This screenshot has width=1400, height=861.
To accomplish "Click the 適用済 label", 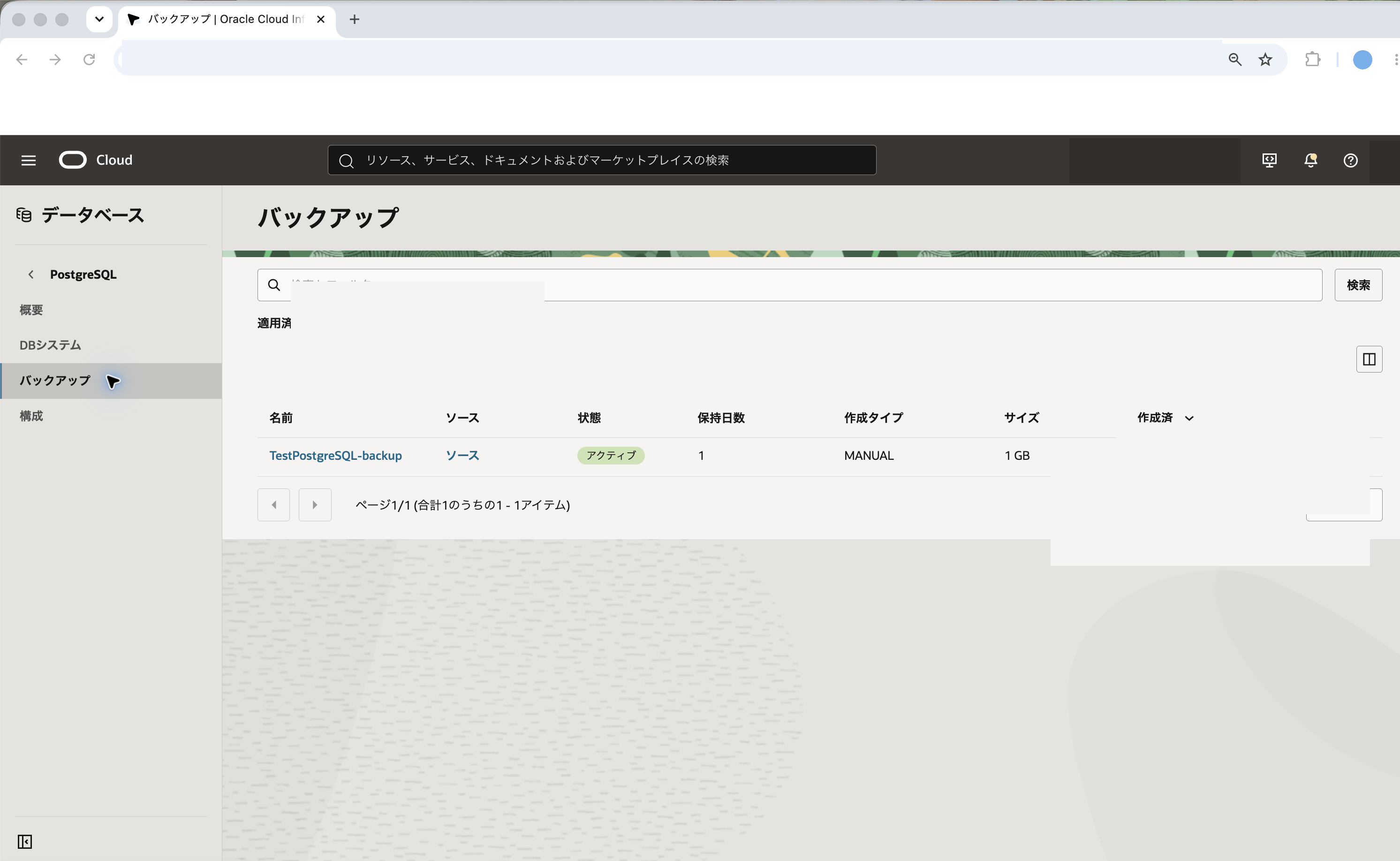I will (274, 323).
